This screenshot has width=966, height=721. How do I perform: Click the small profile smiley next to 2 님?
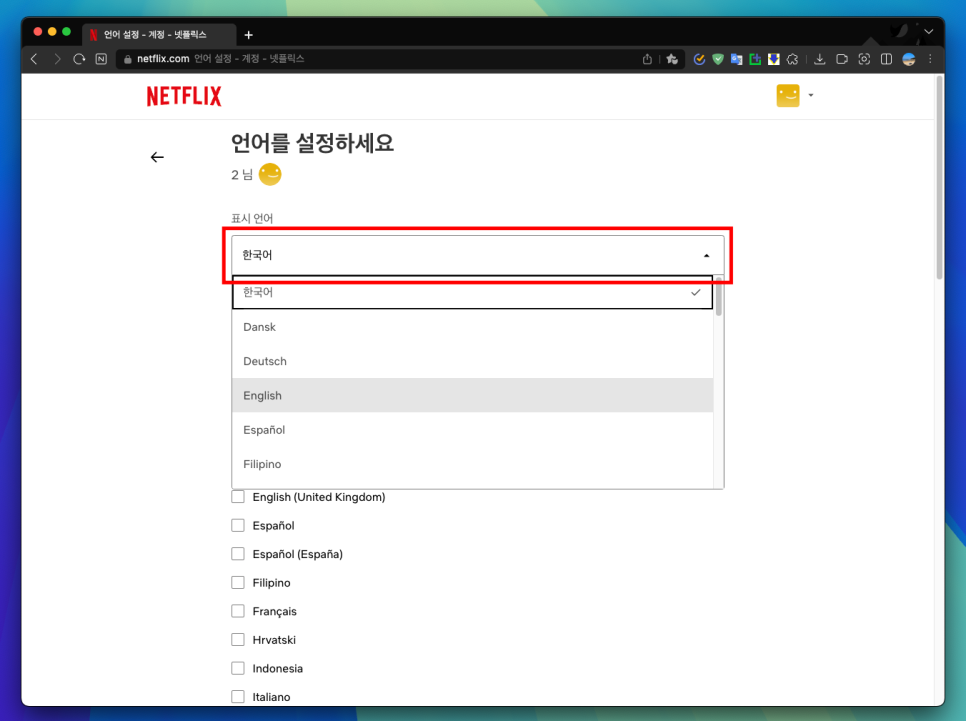tap(270, 174)
